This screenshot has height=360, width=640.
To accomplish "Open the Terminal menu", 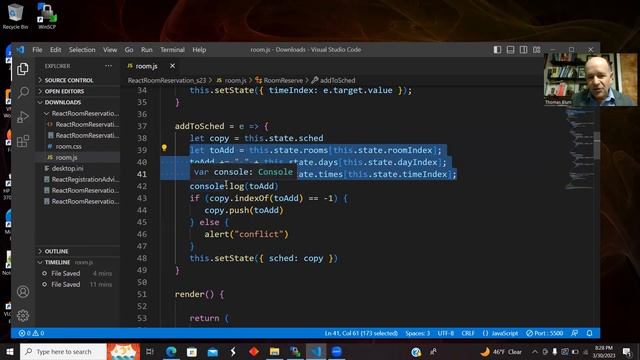I will click(x=172, y=49).
